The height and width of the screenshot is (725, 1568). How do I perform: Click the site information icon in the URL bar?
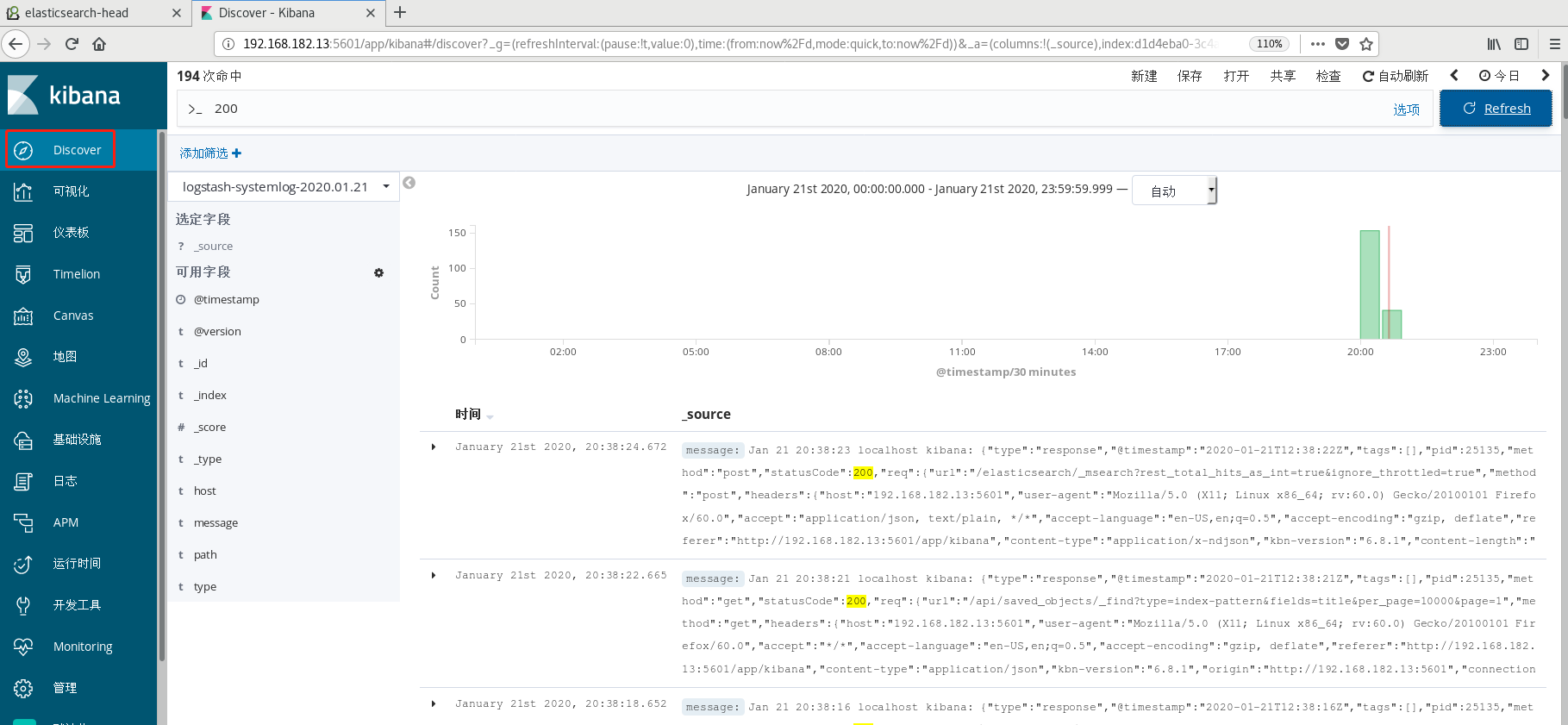coord(228,44)
